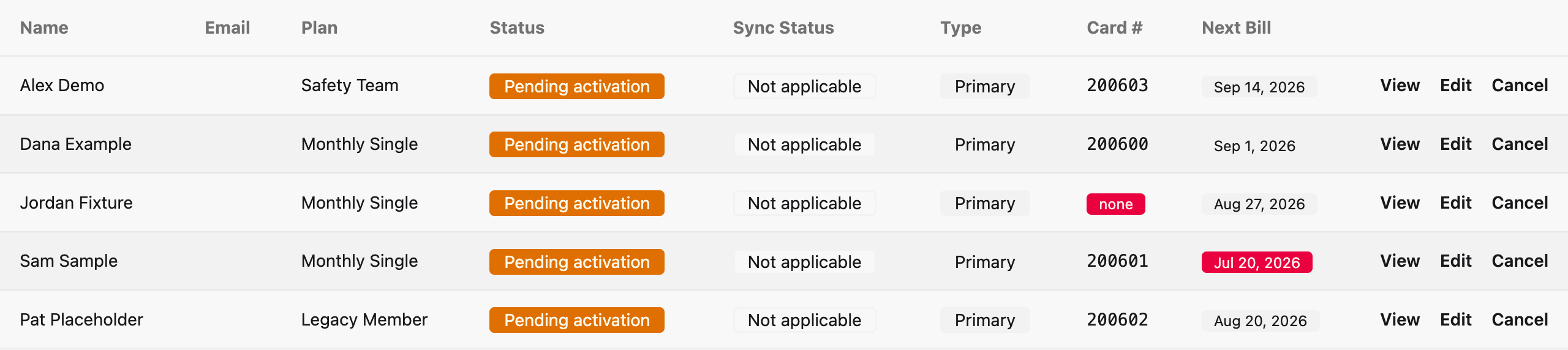Image resolution: width=1568 pixels, height=350 pixels.
Task: Select the name Dana Example
Action: tap(76, 144)
